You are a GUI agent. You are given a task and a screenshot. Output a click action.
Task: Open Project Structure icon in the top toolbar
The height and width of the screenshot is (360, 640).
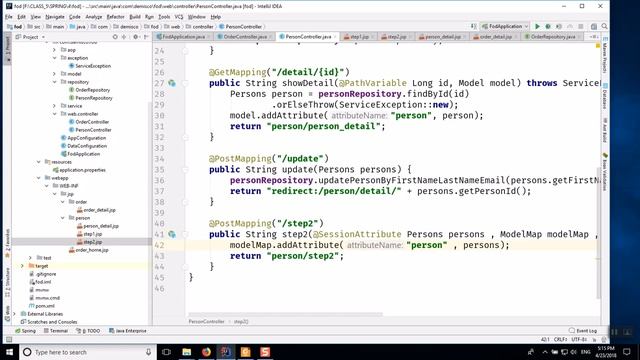pos(594,27)
